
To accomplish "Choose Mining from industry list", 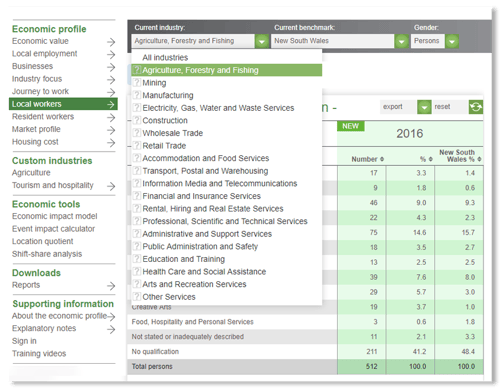I will point(154,83).
